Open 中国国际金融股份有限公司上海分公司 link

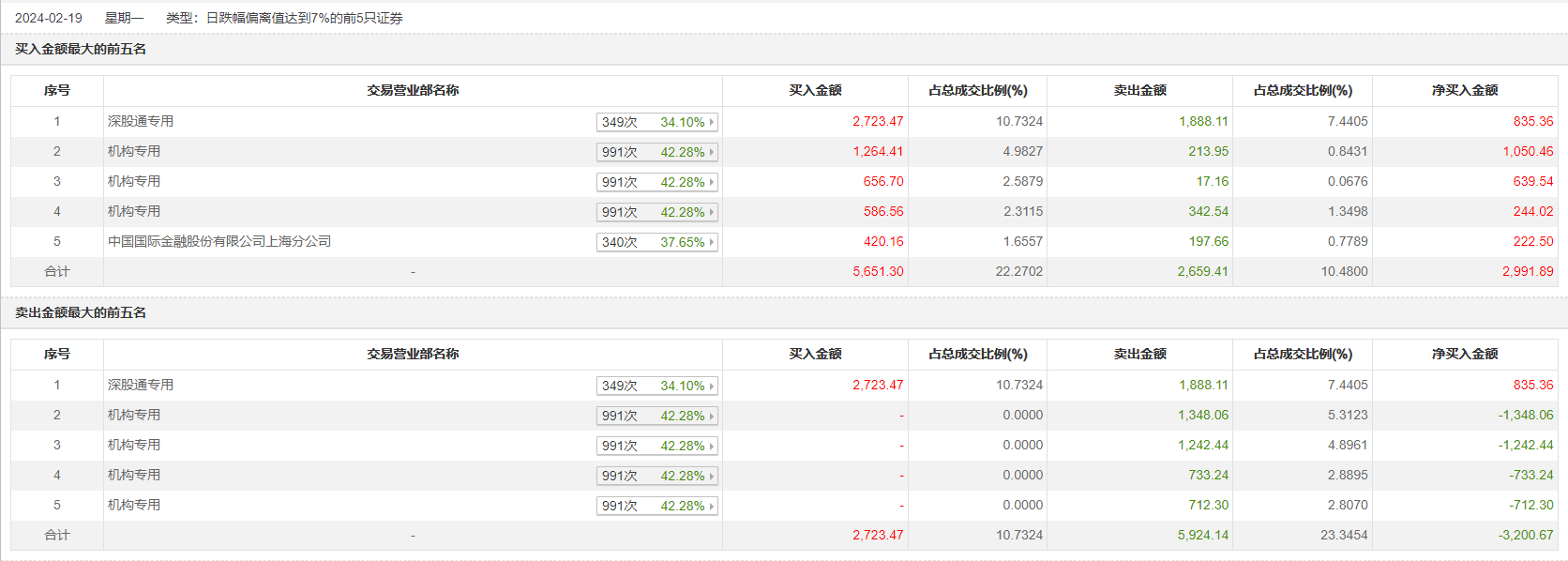pyautogui.click(x=219, y=241)
